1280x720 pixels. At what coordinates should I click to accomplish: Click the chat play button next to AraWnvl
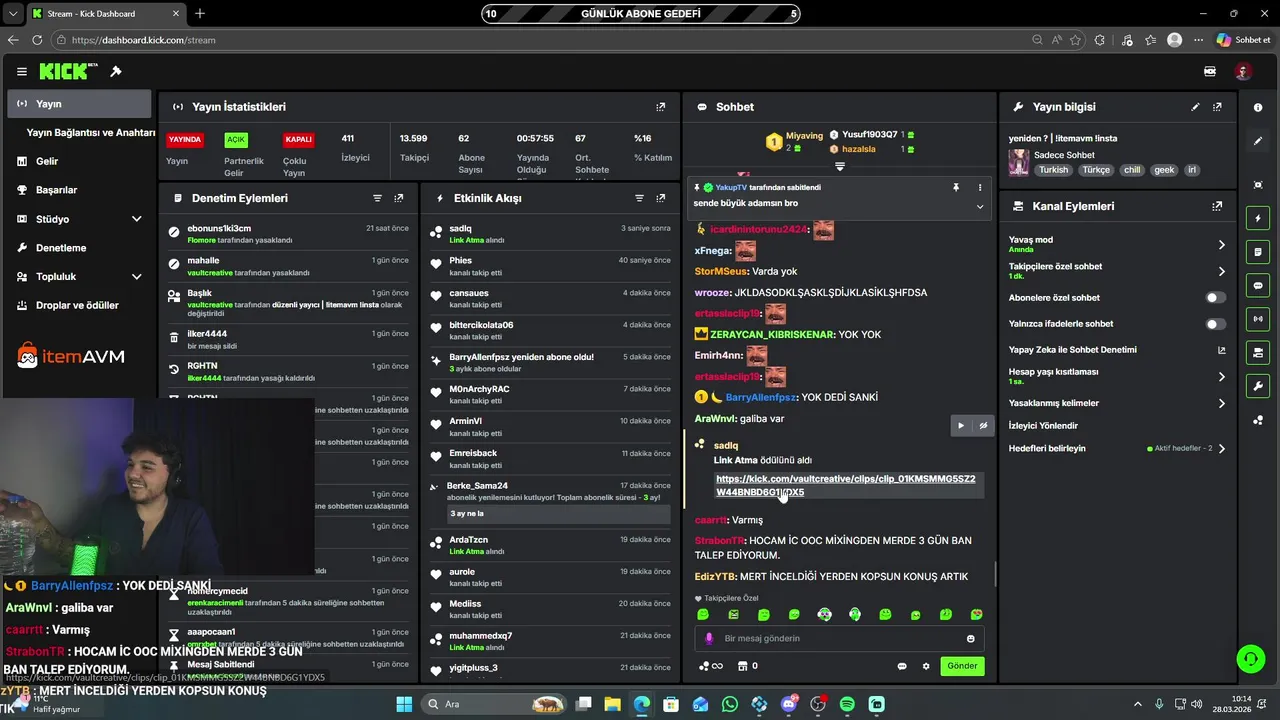tap(961, 425)
